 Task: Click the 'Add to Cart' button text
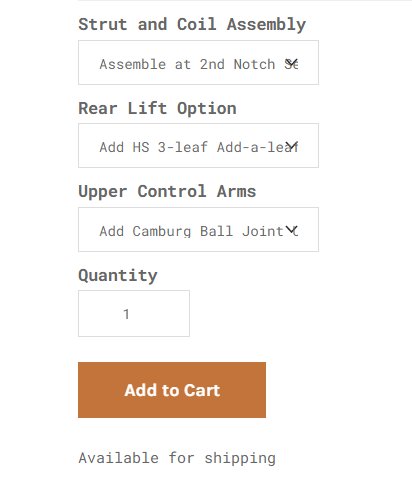coord(172,390)
